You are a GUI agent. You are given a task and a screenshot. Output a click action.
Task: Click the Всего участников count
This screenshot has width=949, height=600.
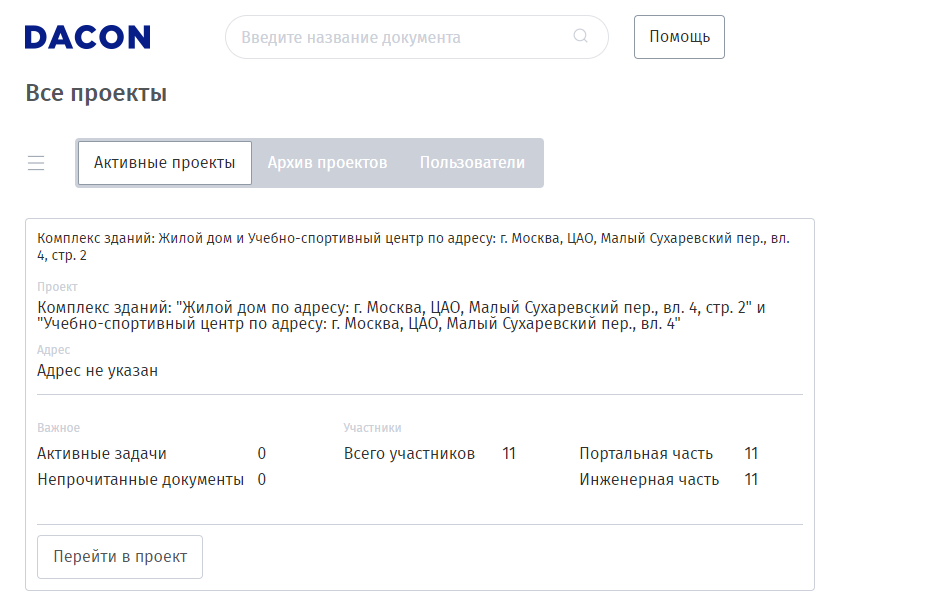509,454
